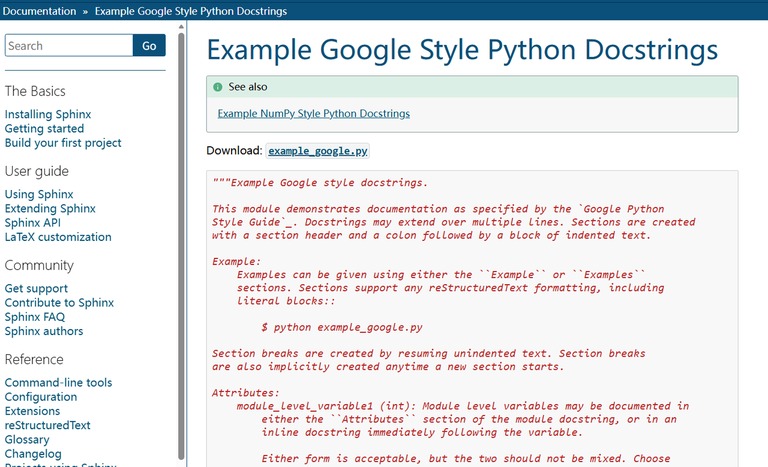Click the "$ python example_google.py" code line

pos(342,327)
